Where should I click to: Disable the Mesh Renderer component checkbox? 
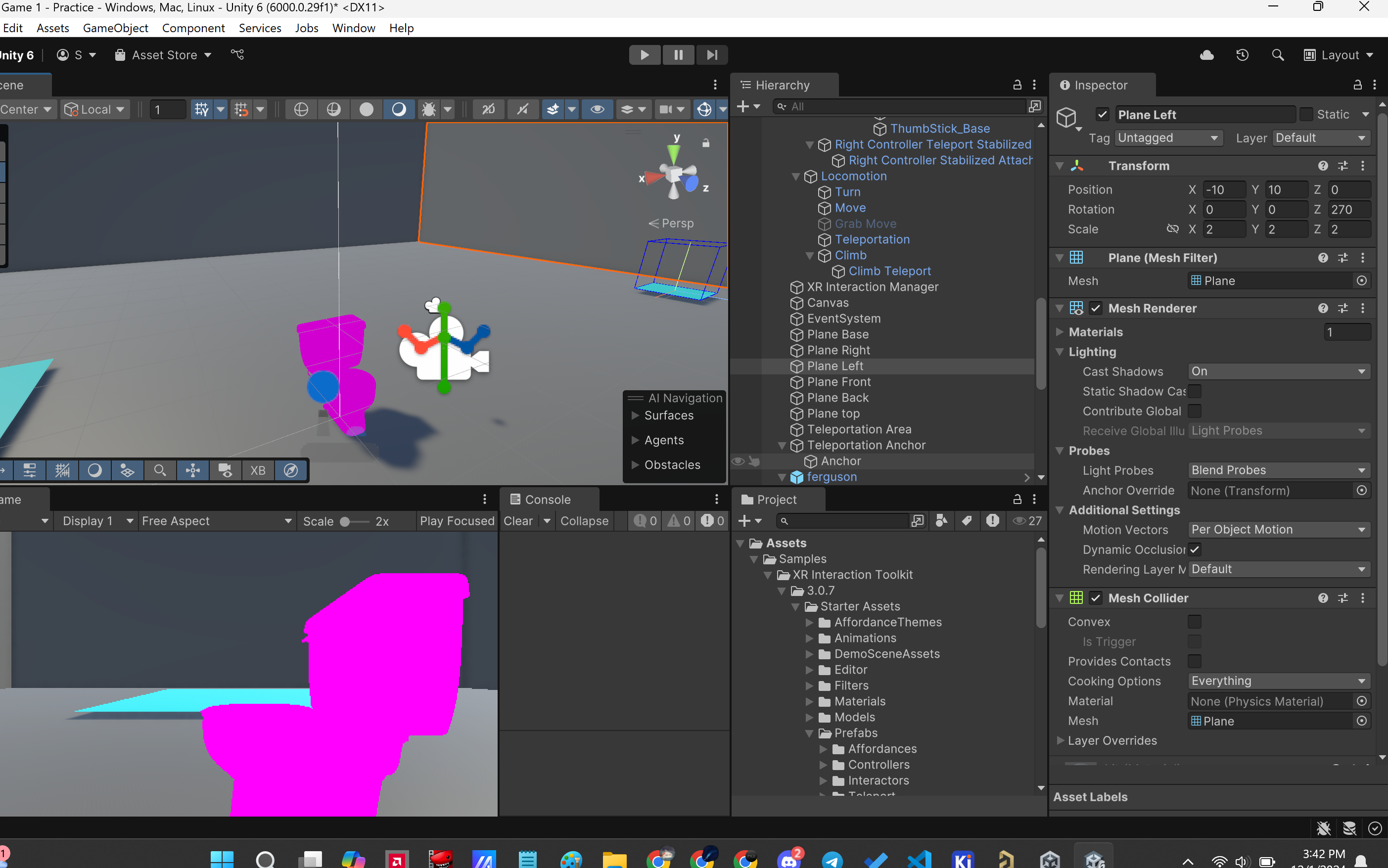coord(1096,308)
